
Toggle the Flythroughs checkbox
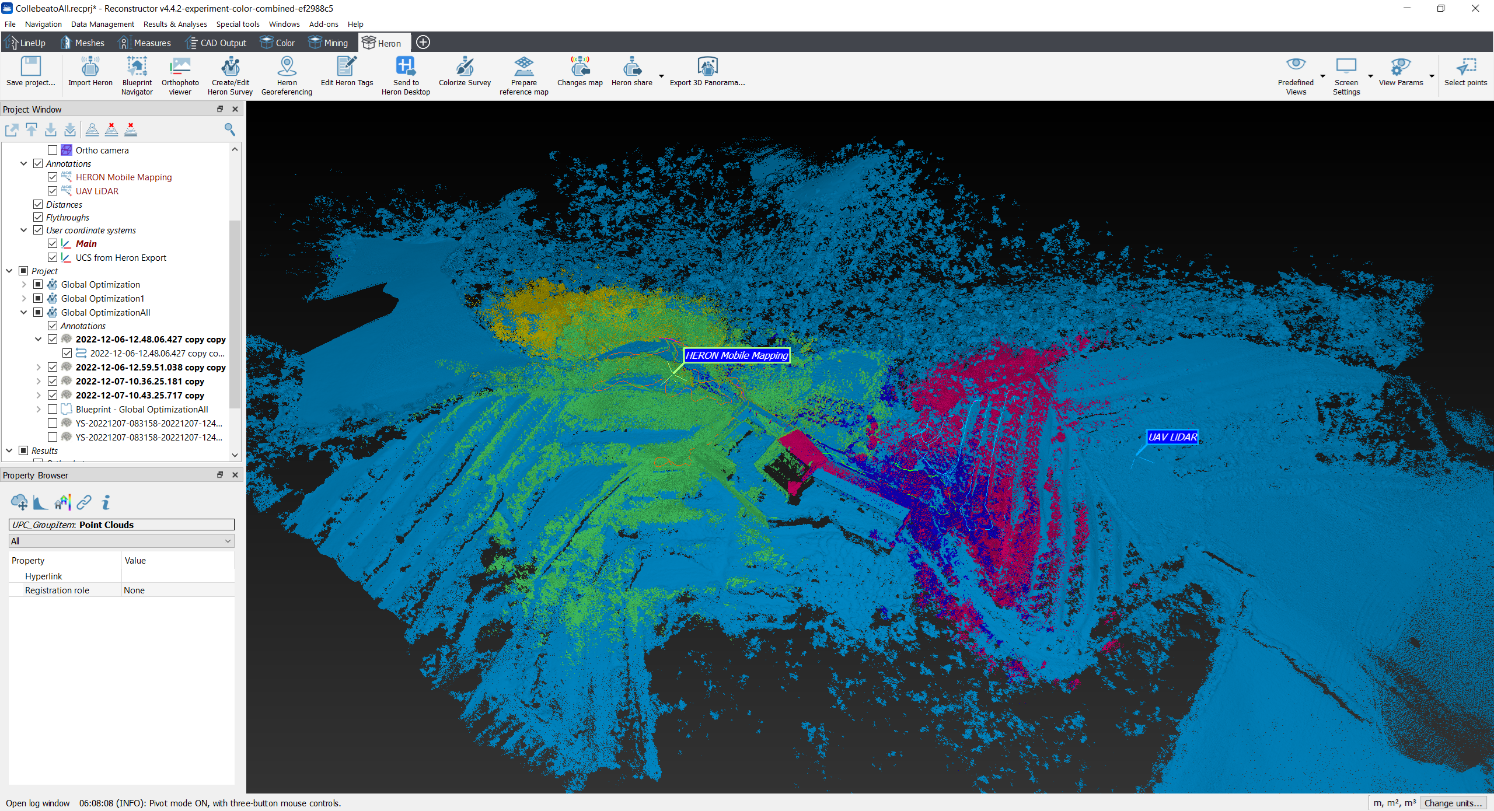(38, 217)
